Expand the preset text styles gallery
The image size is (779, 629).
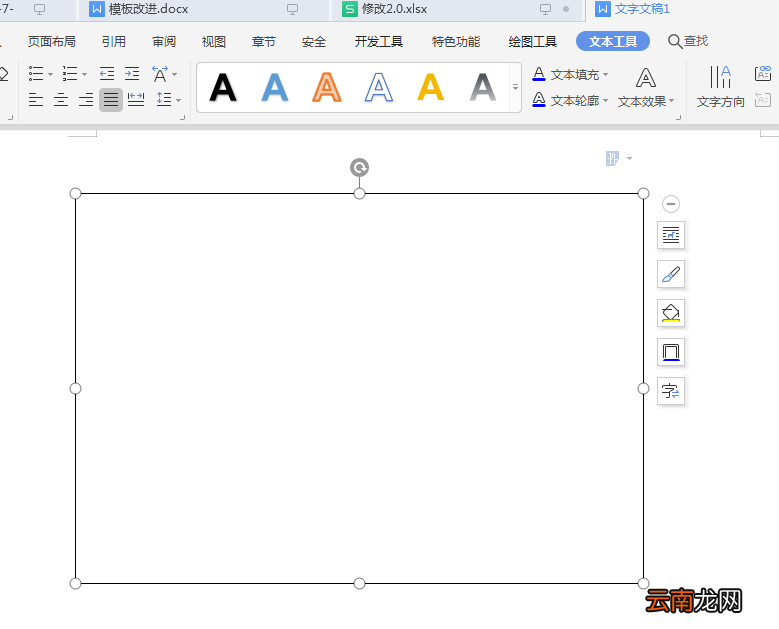(x=515, y=87)
